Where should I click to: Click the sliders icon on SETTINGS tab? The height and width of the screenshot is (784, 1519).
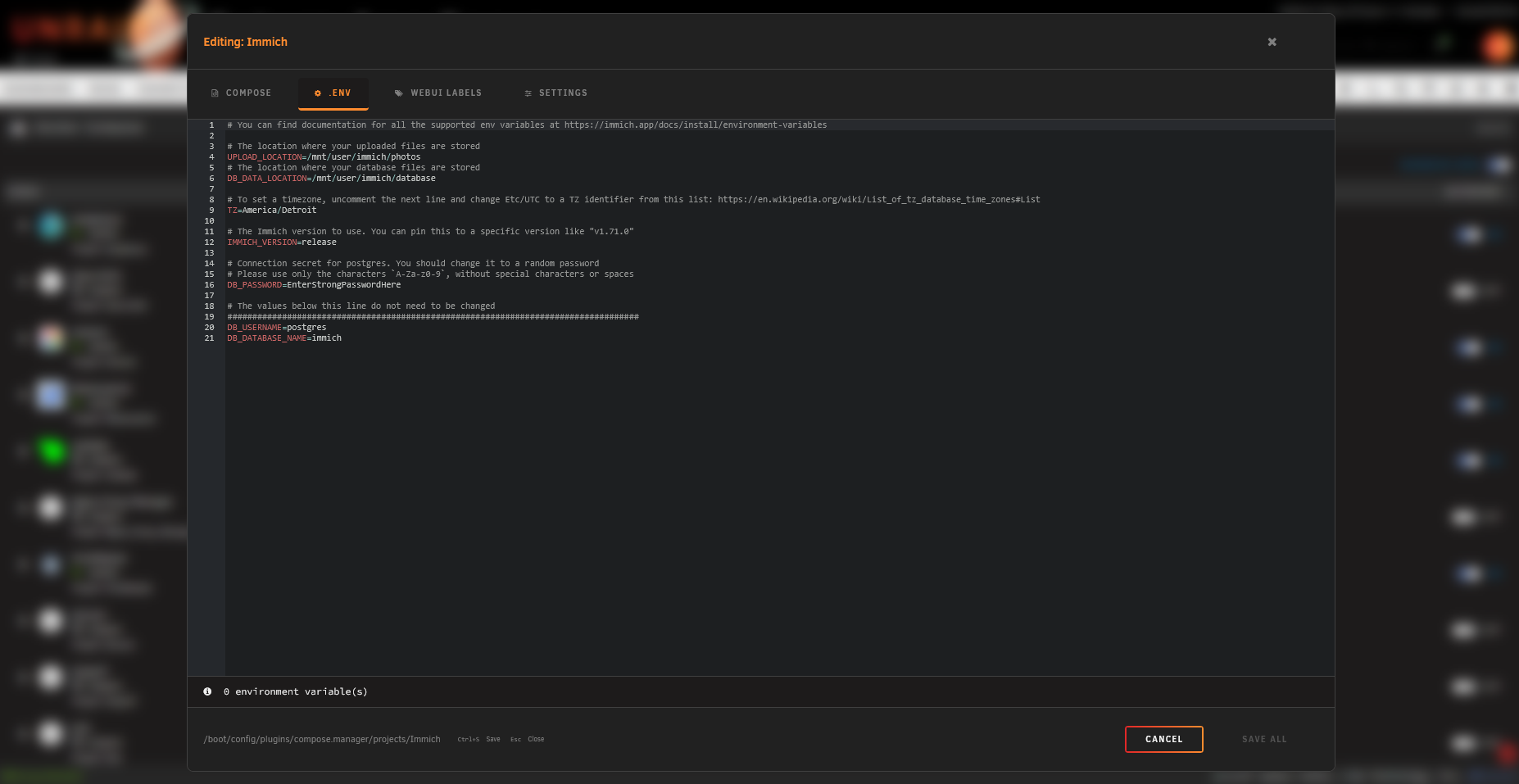(x=528, y=93)
